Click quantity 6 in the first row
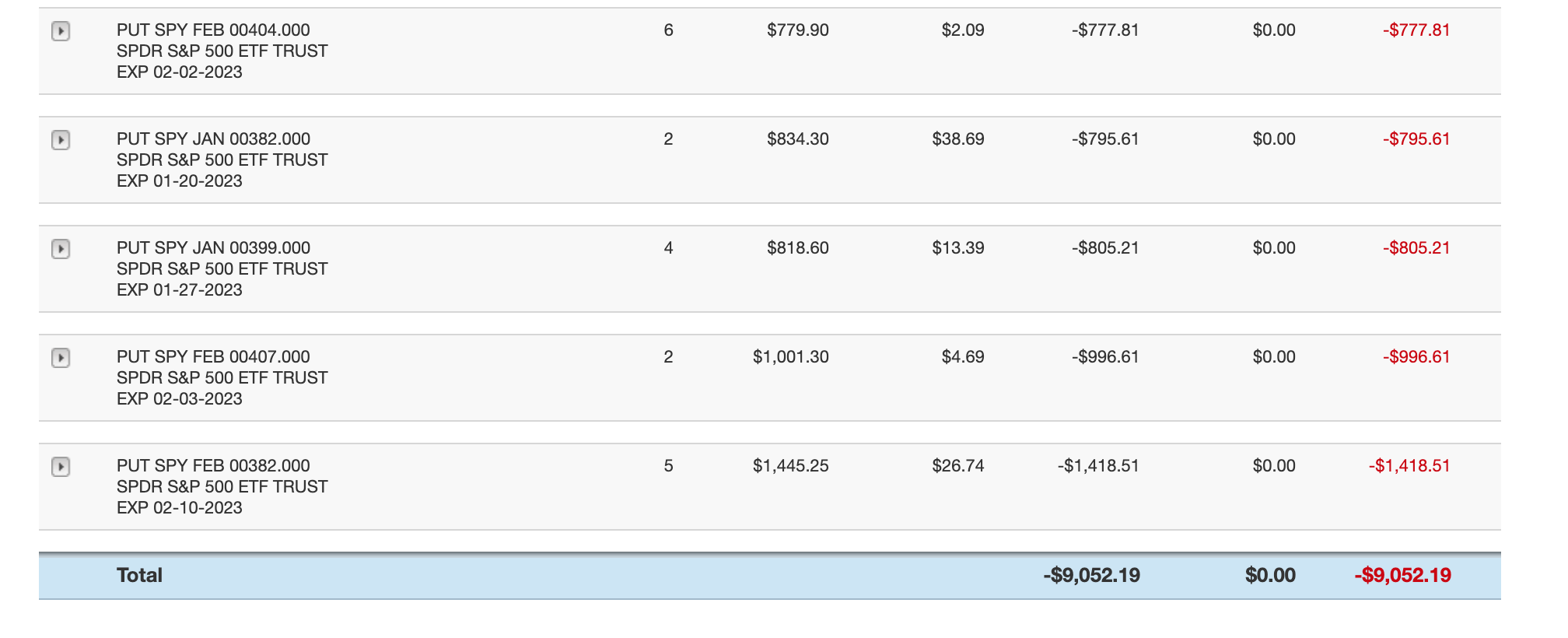 668,30
